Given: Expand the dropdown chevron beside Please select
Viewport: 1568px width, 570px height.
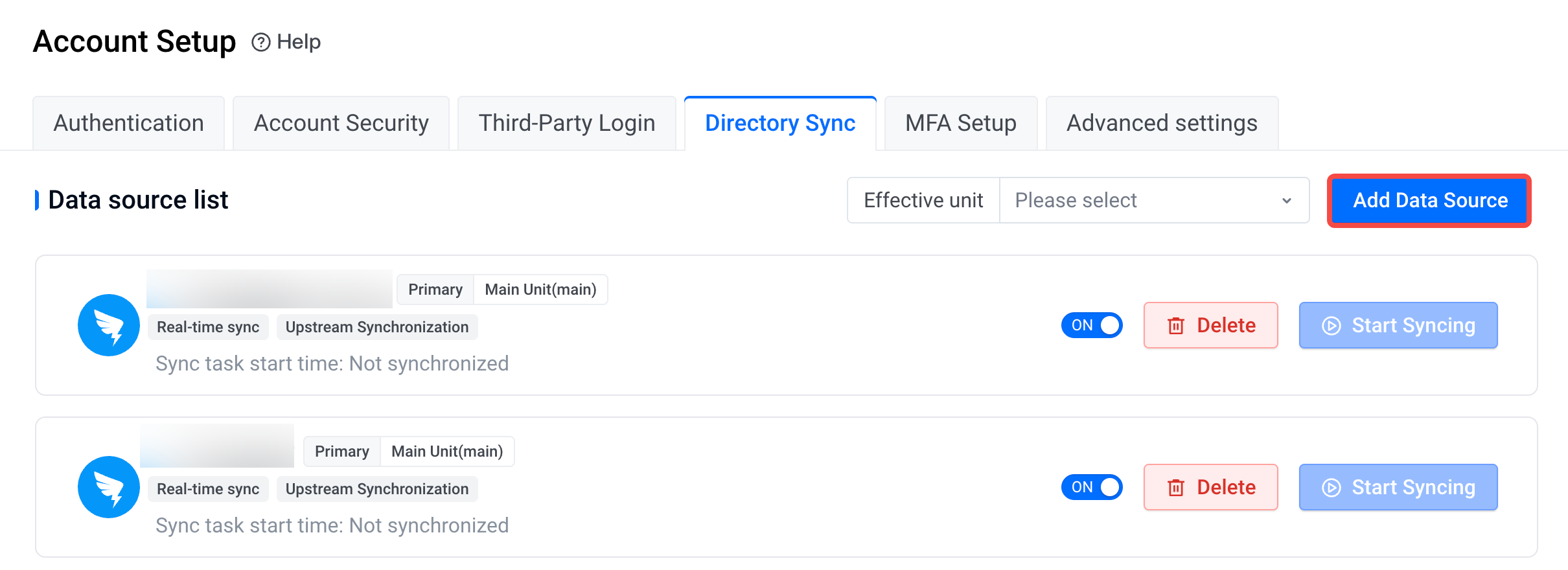Looking at the screenshot, I should (x=1287, y=201).
